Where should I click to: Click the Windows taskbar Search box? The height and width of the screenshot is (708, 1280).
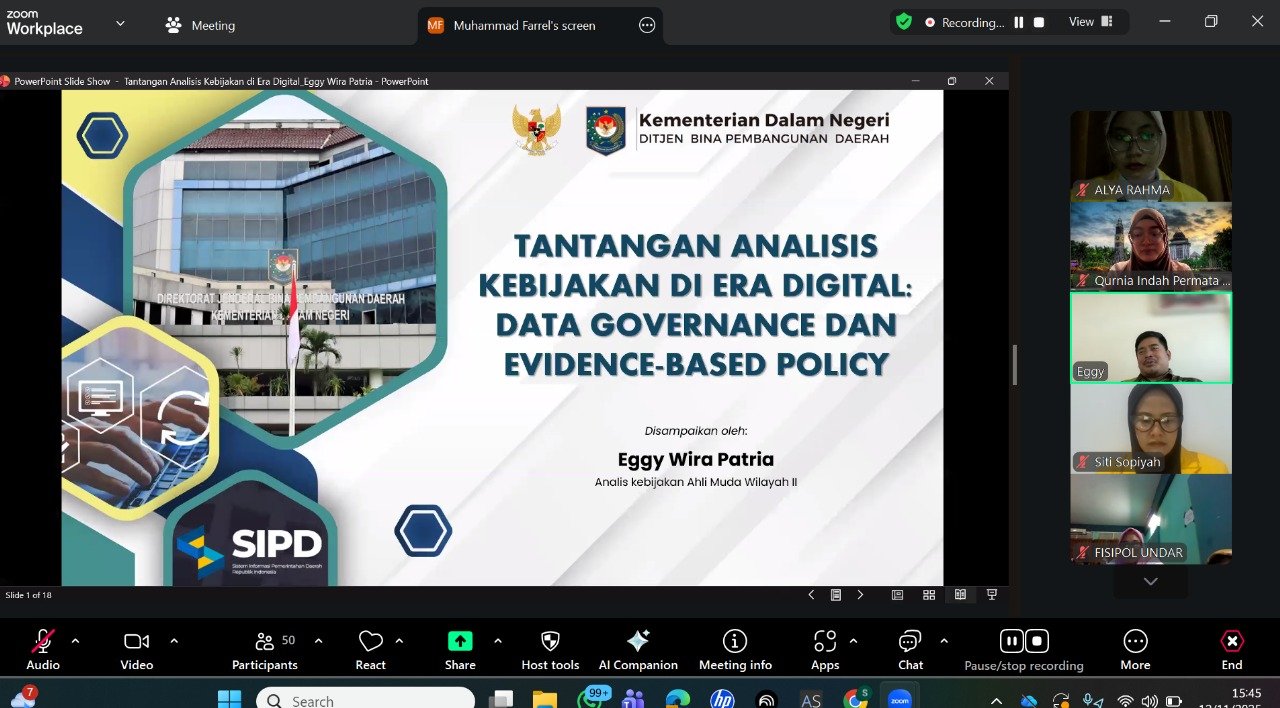click(365, 700)
